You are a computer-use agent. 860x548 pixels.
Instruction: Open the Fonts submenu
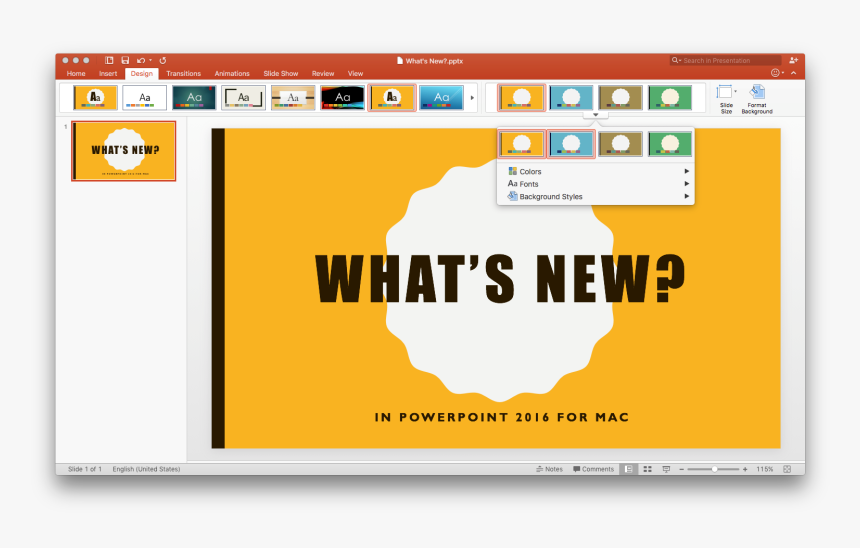click(596, 184)
